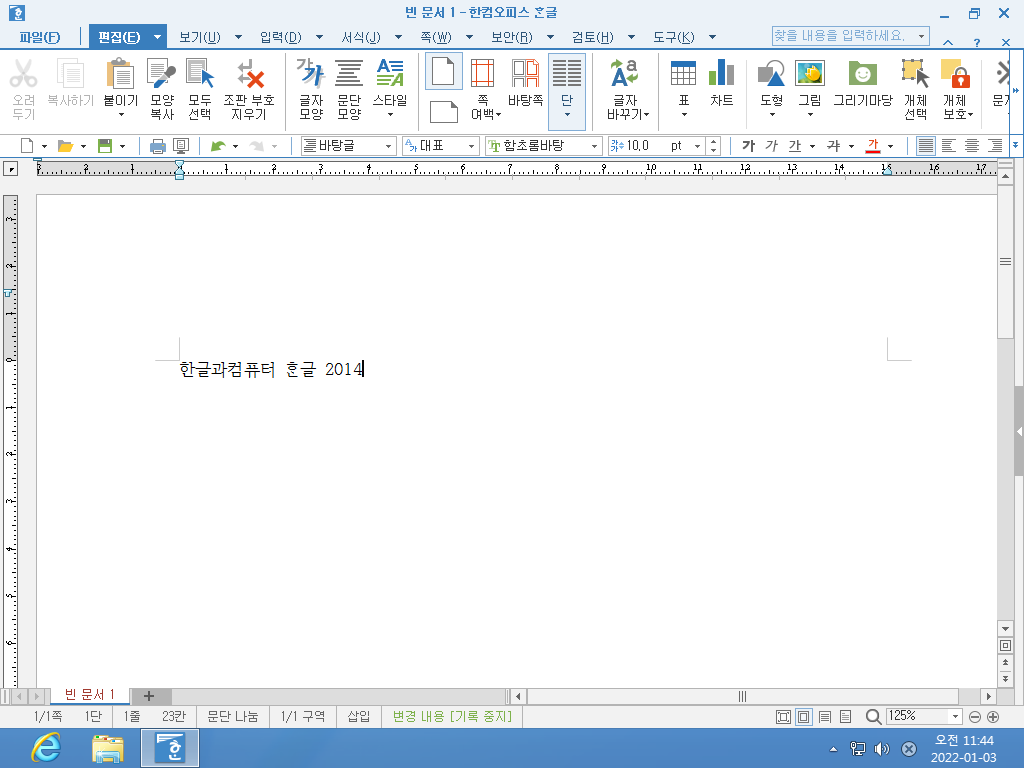Select landscape page orientation icon
This screenshot has height=768, width=1024.
point(443,112)
